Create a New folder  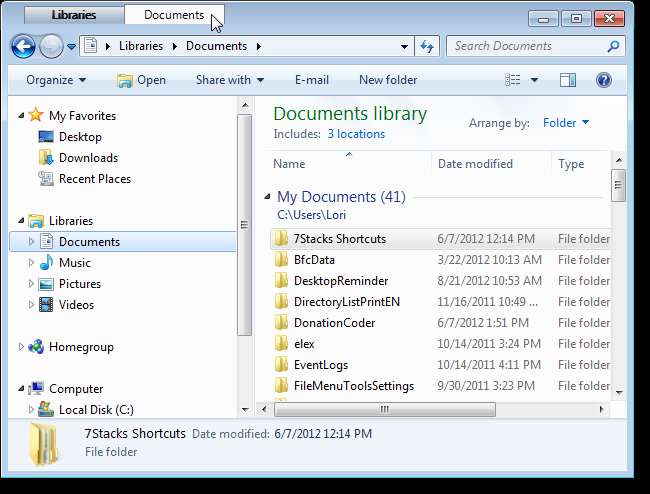pos(388,80)
